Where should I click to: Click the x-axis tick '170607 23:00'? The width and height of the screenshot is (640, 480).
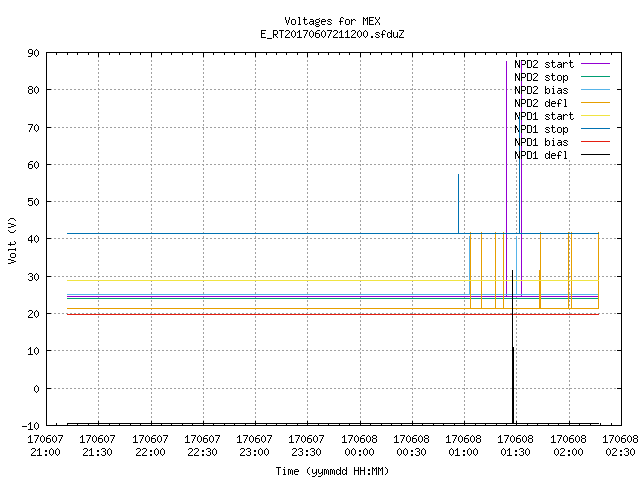[255, 446]
